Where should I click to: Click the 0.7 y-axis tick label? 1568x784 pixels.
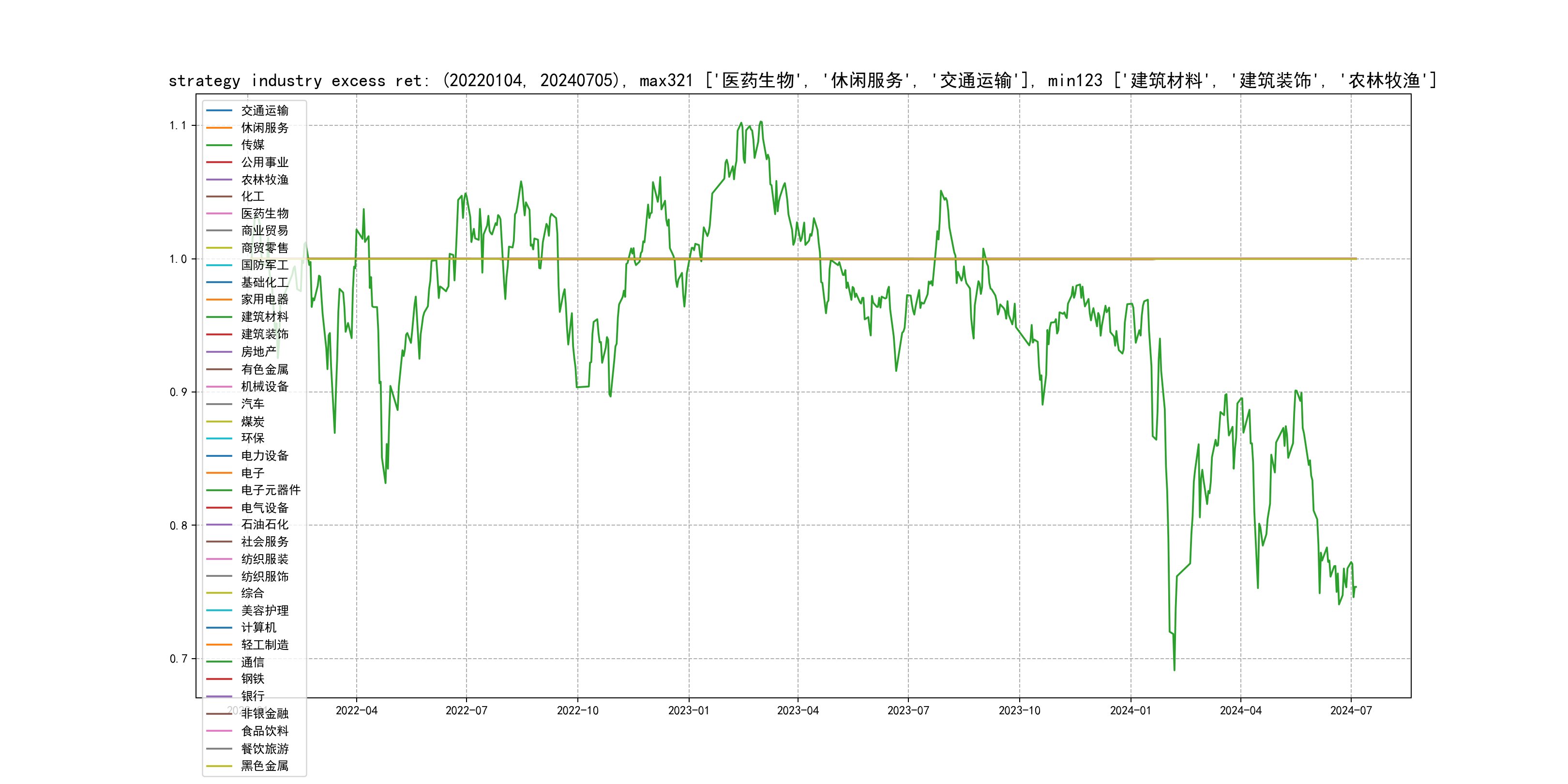tap(178, 659)
